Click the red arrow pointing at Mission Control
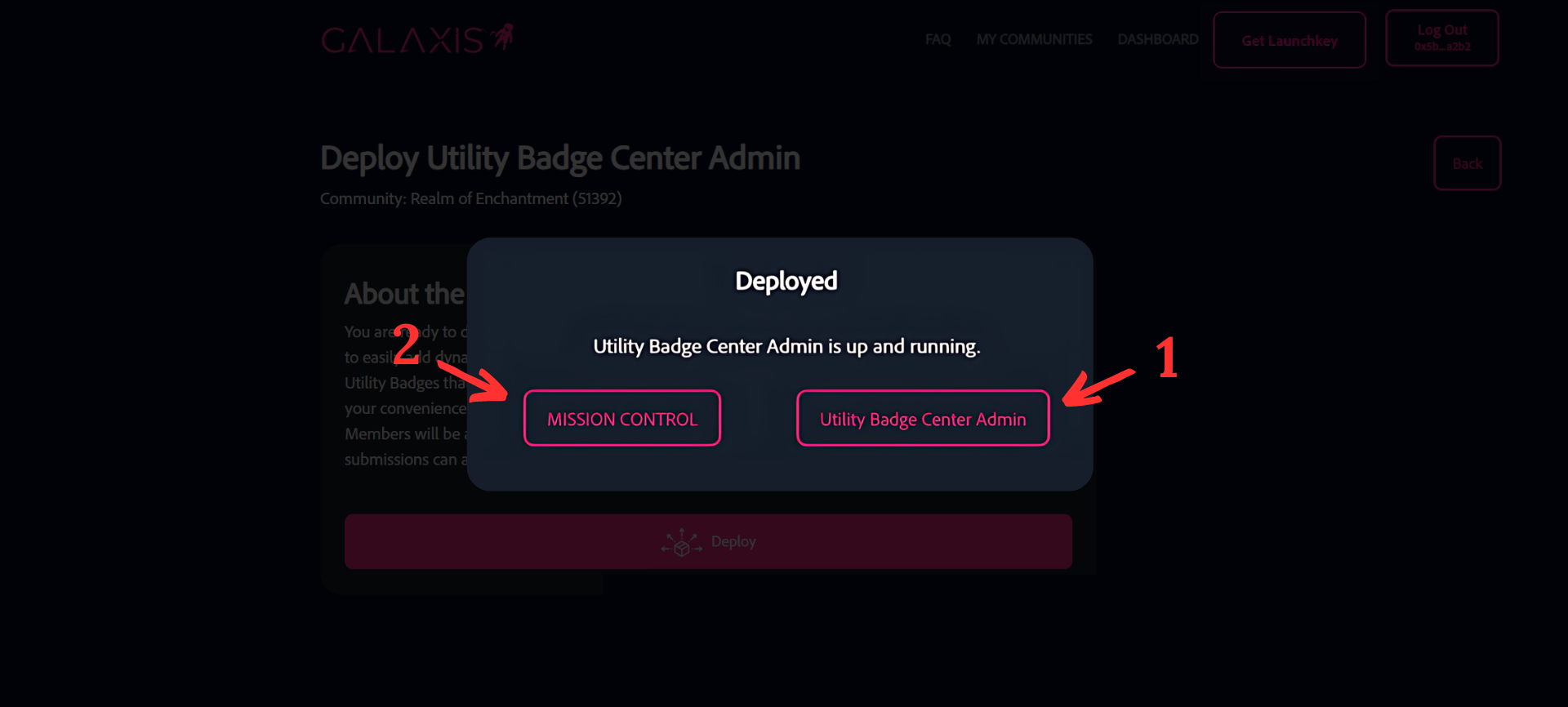The image size is (1568, 707). [475, 380]
